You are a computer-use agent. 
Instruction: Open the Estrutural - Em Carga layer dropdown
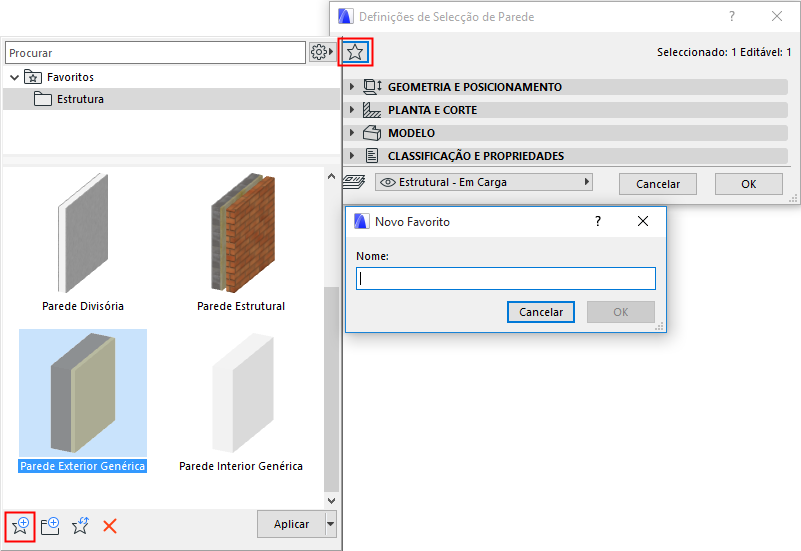484,182
